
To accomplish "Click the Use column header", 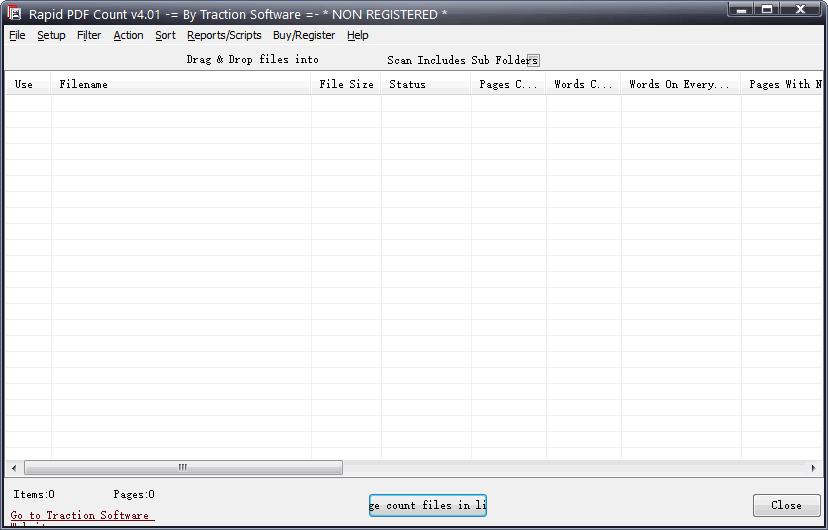I will 29,84.
